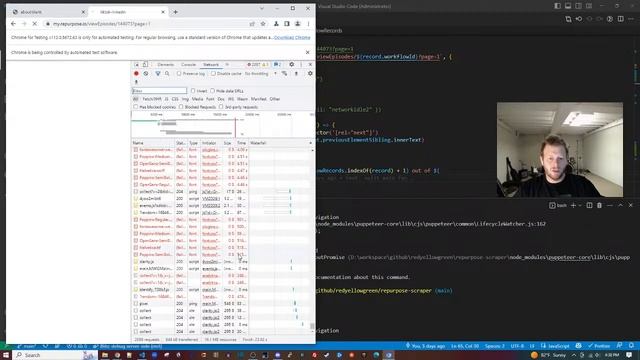This screenshot has width=640, height=360.
Task: Click the Chrome address bar URL
Action: point(101,24)
